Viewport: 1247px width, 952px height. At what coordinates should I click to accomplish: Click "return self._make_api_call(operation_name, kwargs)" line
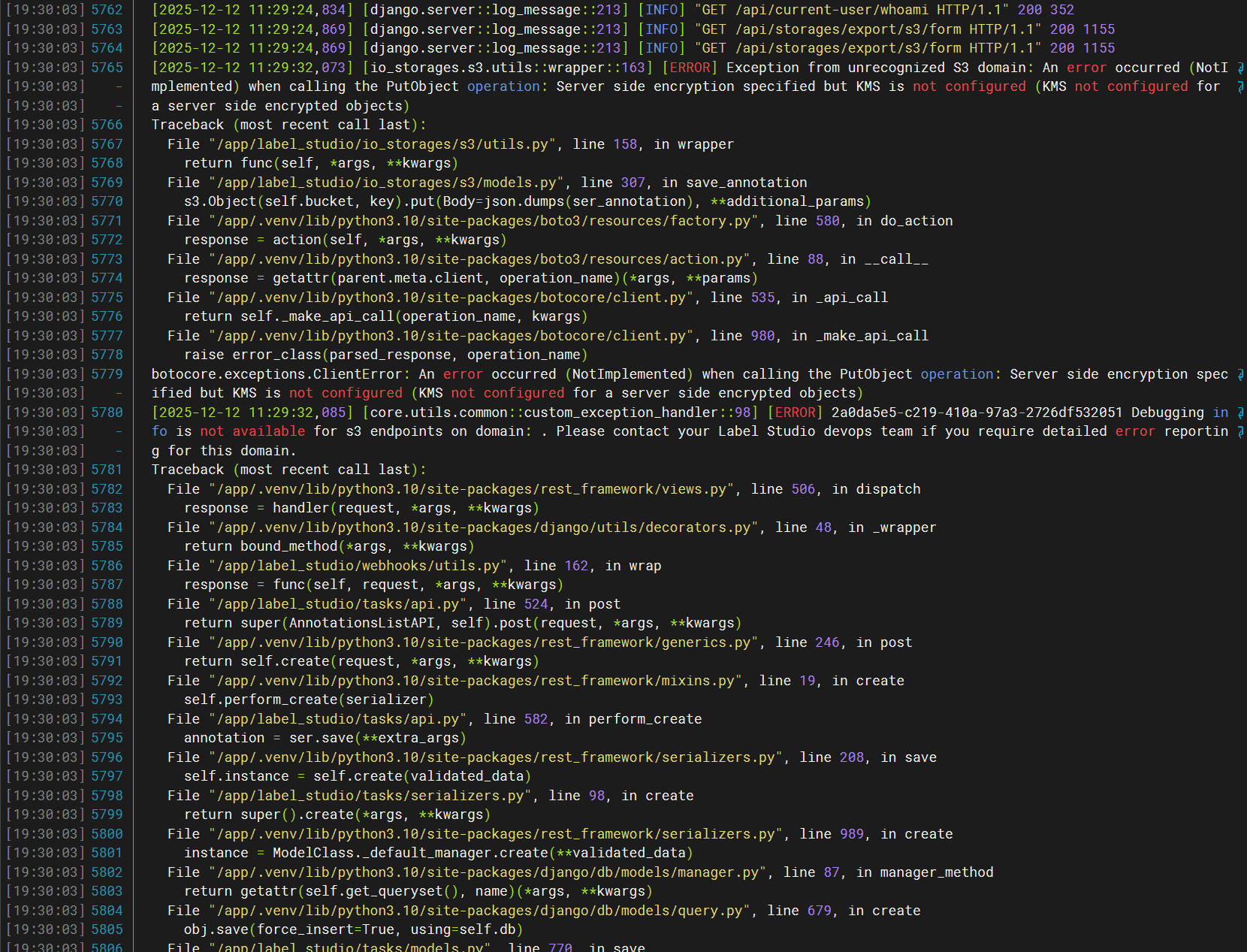[x=386, y=316]
